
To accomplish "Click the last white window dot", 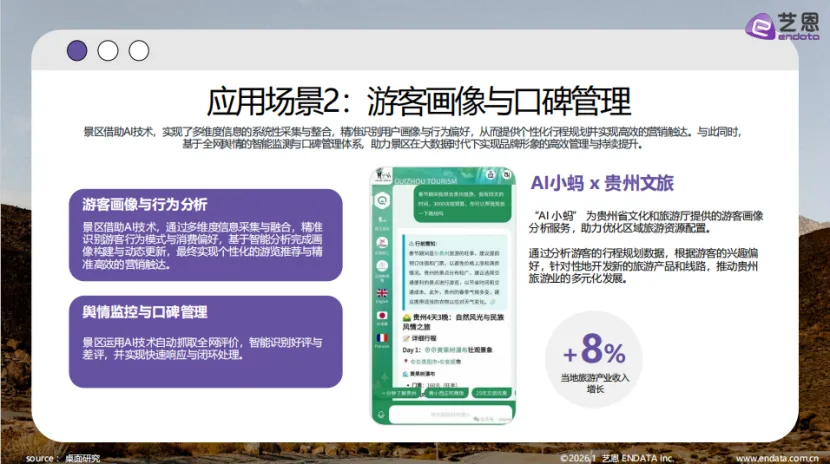I will pyautogui.click(x=139, y=51).
